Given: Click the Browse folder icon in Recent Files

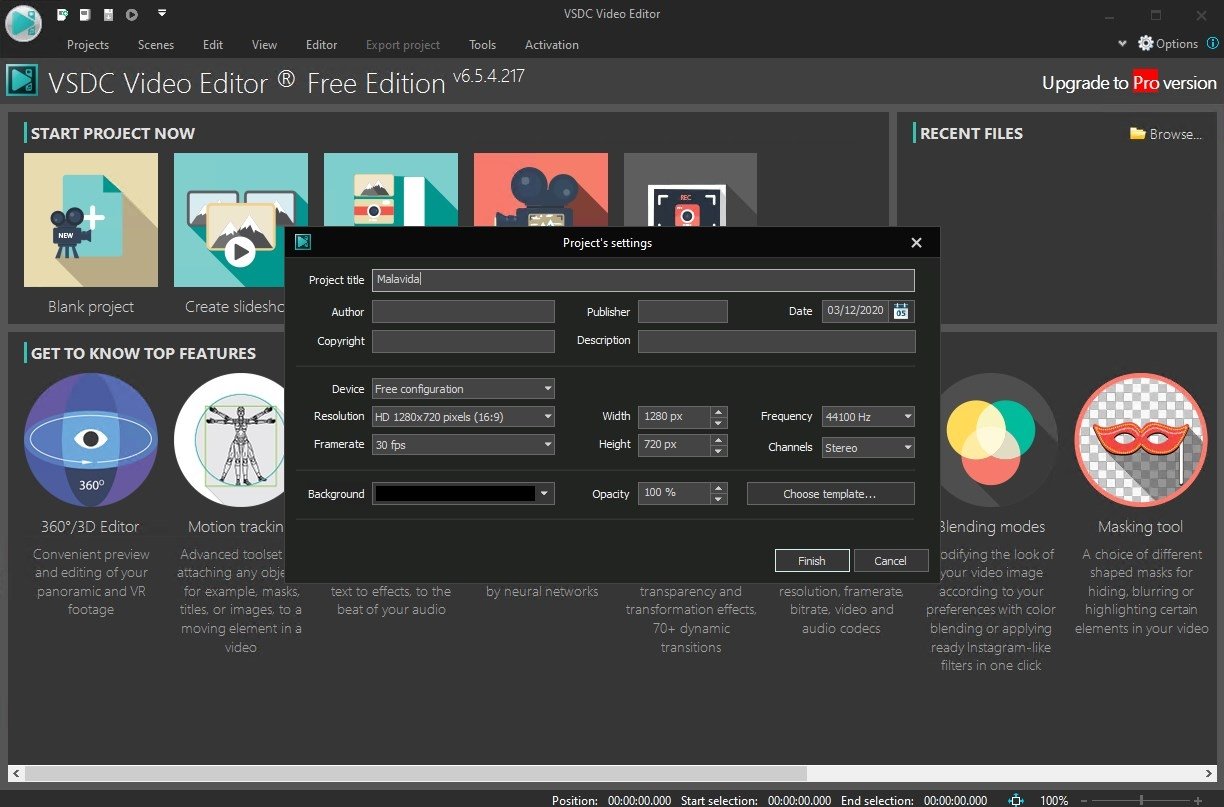Looking at the screenshot, I should point(1137,133).
